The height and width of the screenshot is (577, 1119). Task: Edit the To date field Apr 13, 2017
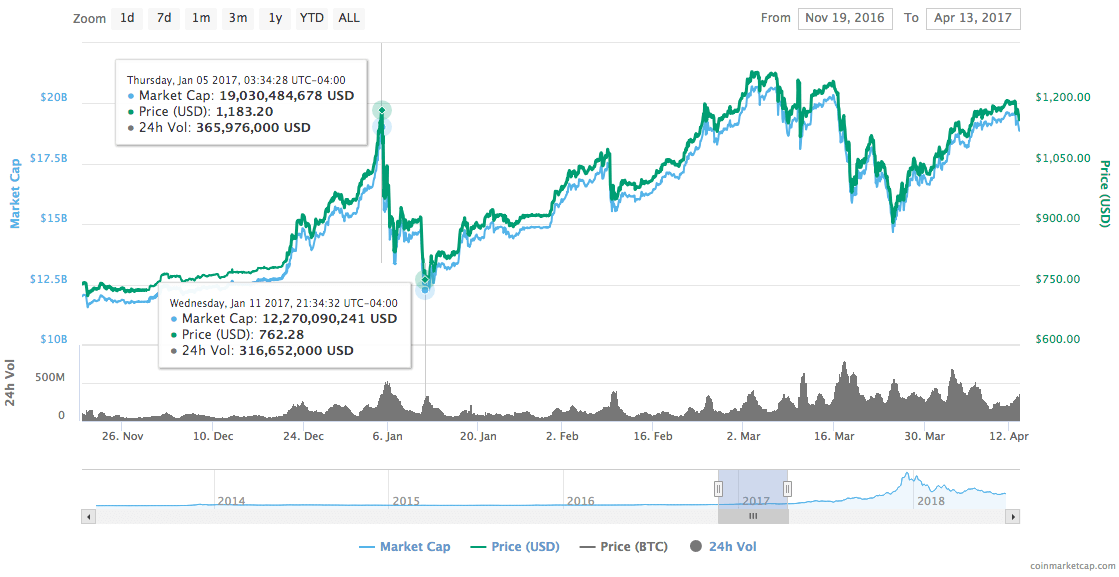tap(973, 19)
